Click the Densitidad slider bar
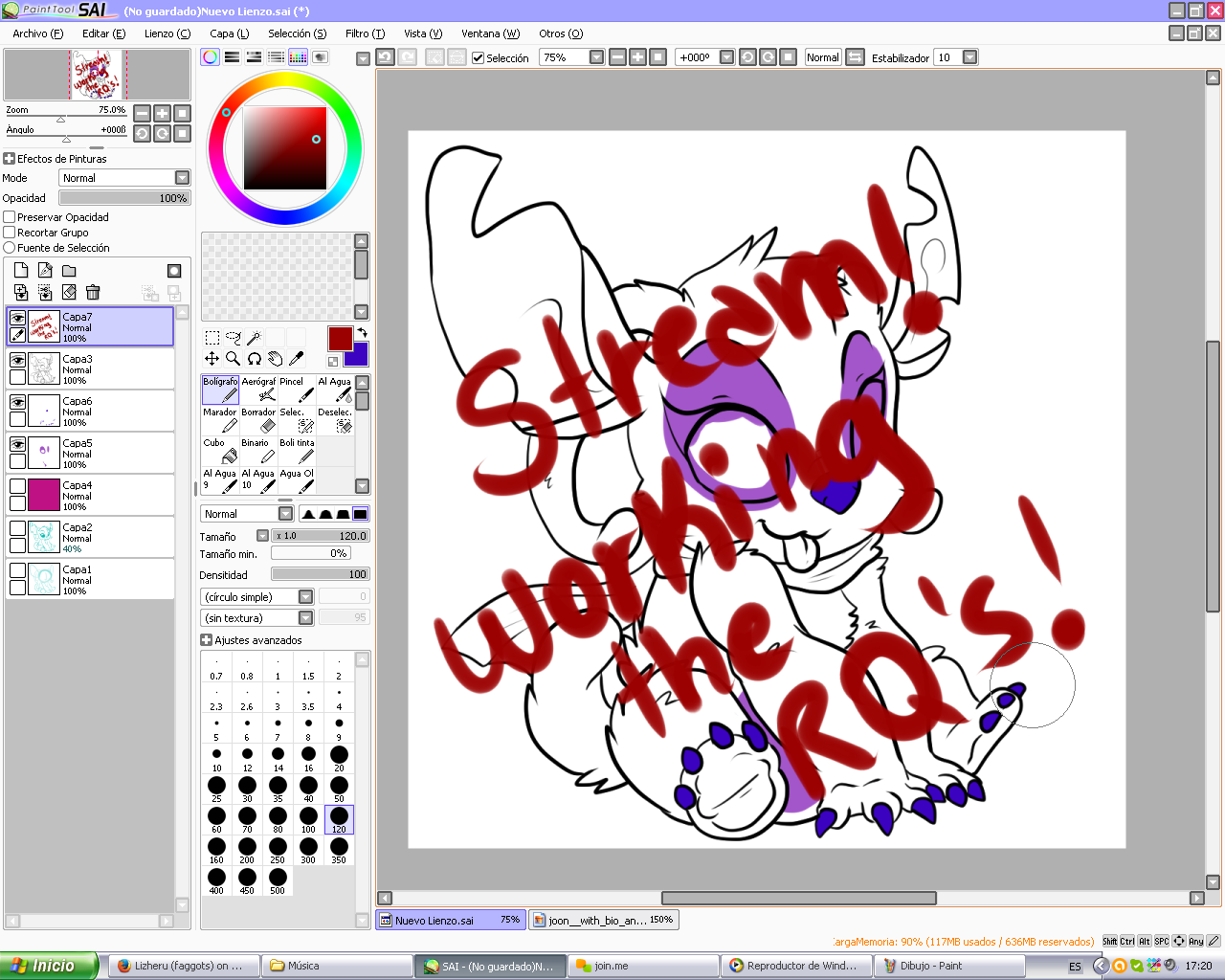The image size is (1225, 980). pos(320,574)
